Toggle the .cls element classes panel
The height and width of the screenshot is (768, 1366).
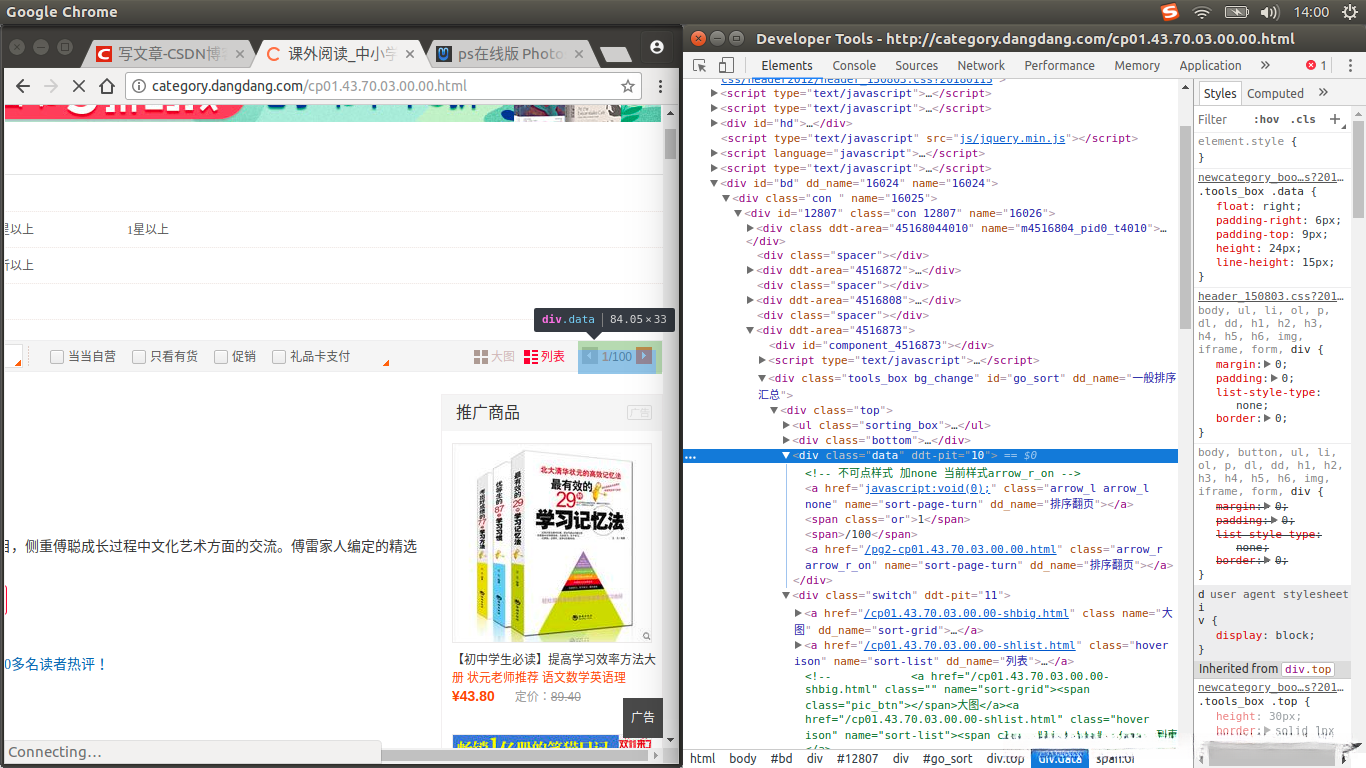1303,119
